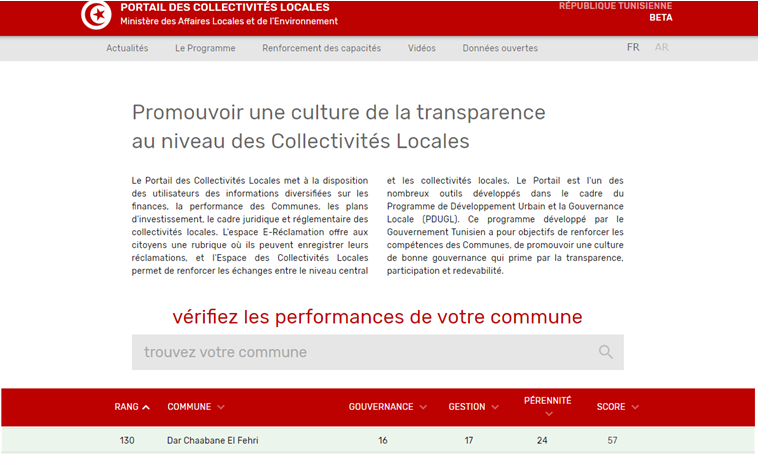758x455 pixels.
Task: Open Données ouvertes menu item
Action: point(500,48)
